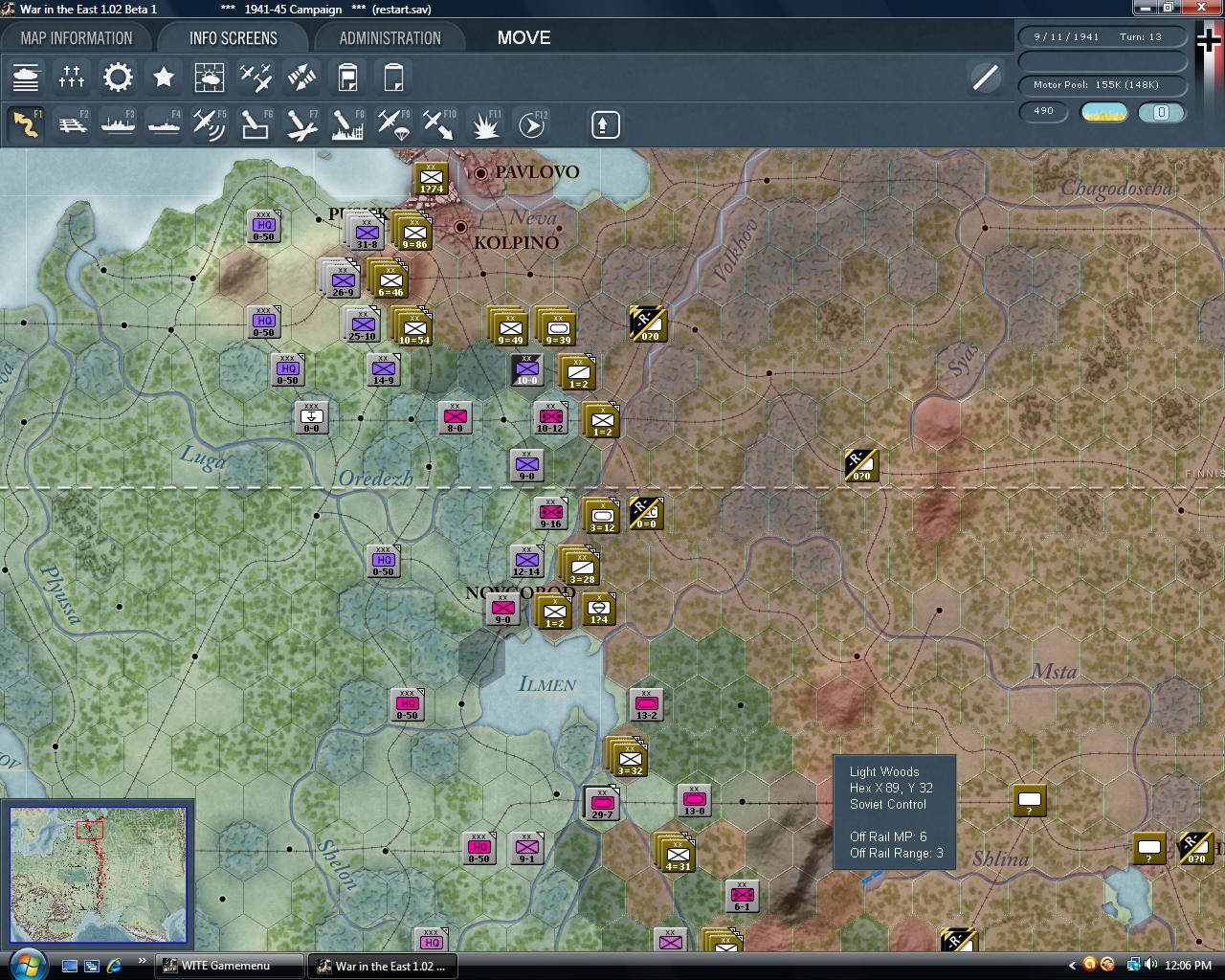The width and height of the screenshot is (1225, 980).
Task: Select the German unit labeled 14-9
Action: (x=383, y=369)
